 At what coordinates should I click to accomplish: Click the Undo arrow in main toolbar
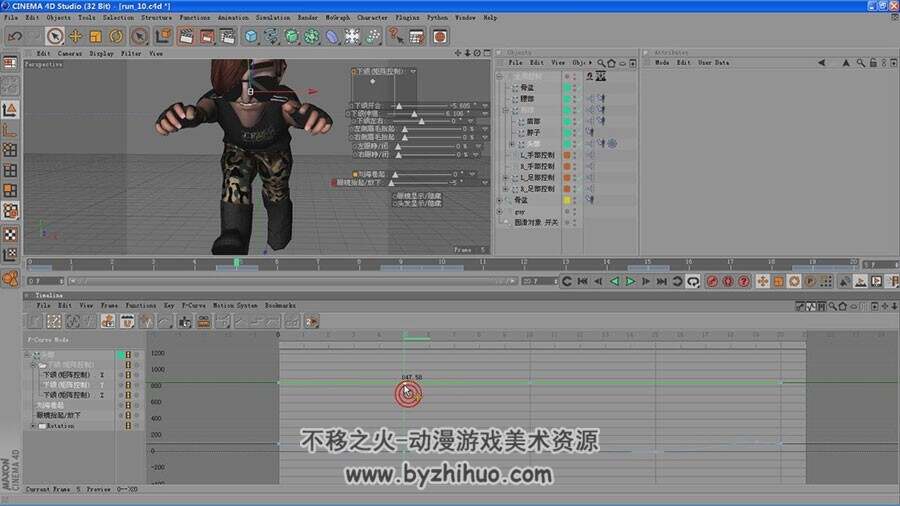pyautogui.click(x=15, y=37)
